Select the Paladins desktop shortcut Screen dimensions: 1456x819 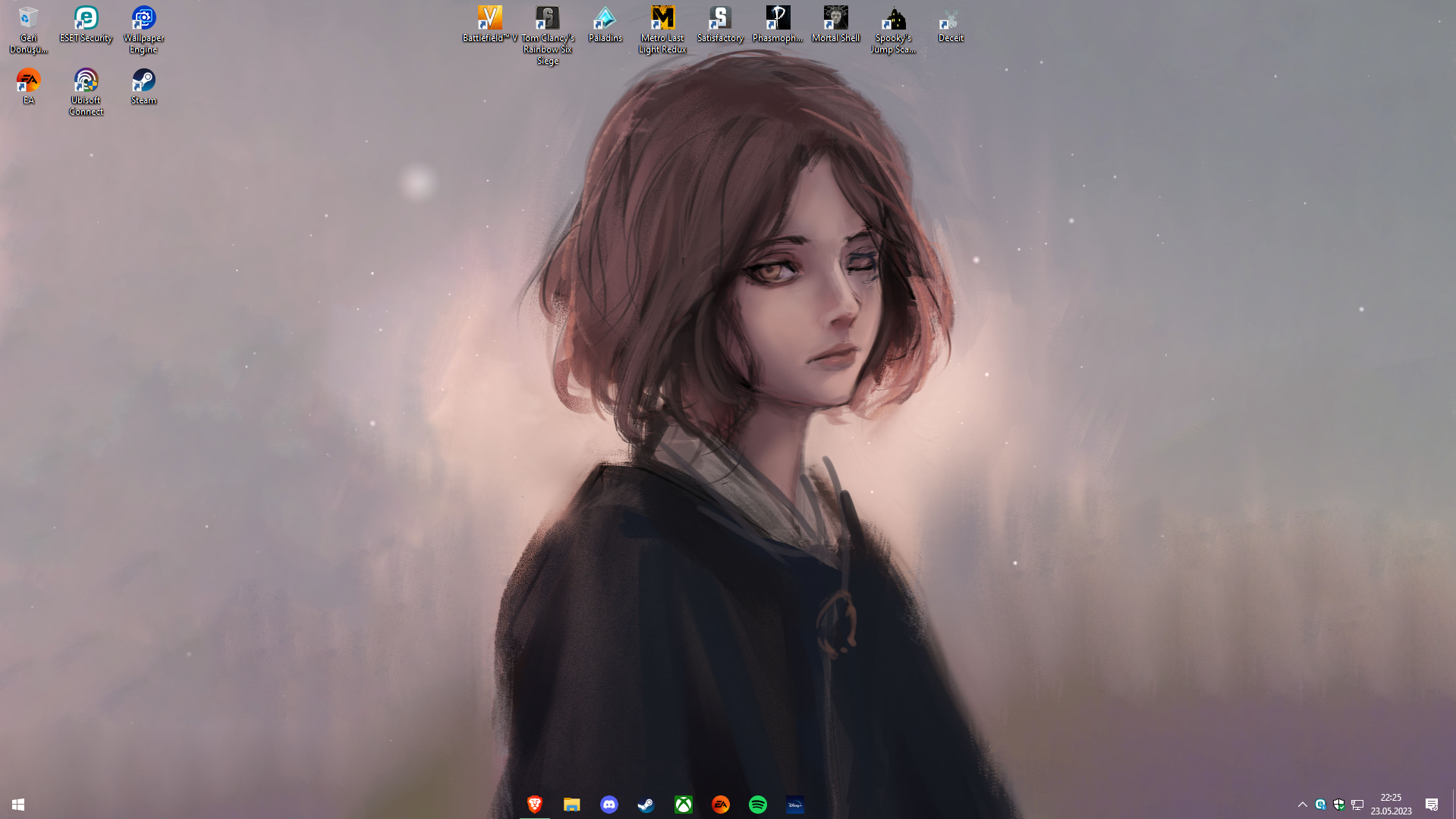(605, 25)
